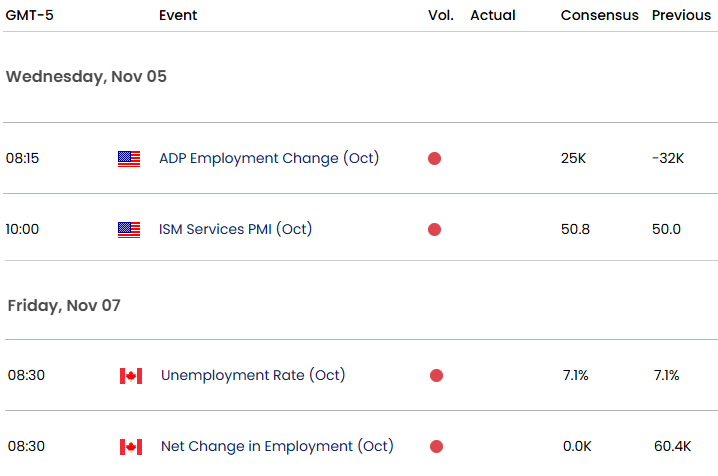
Task: Open the ISM Services PMI (Oct) event
Action: (235, 229)
